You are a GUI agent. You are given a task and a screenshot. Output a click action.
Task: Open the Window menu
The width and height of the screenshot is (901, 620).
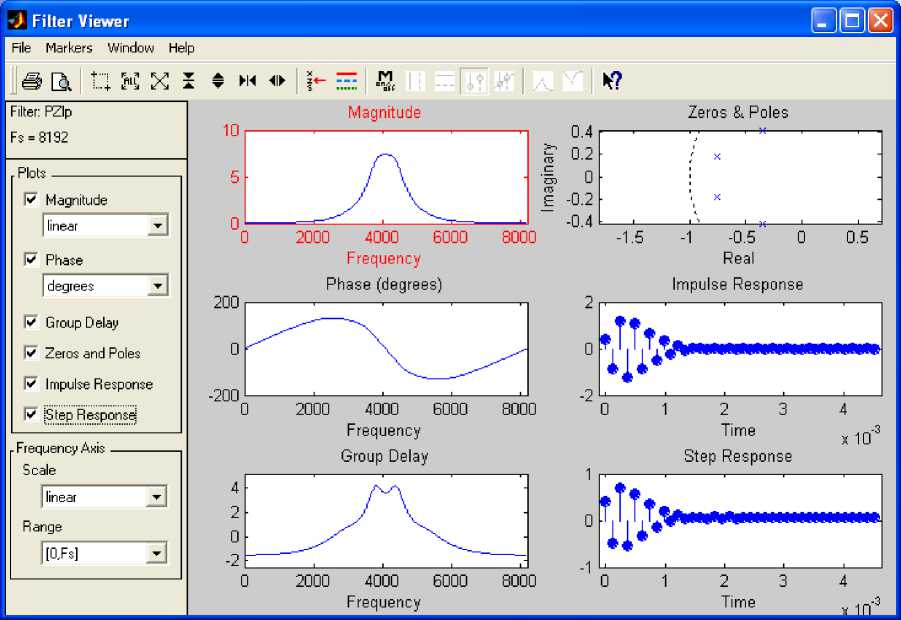(131, 48)
